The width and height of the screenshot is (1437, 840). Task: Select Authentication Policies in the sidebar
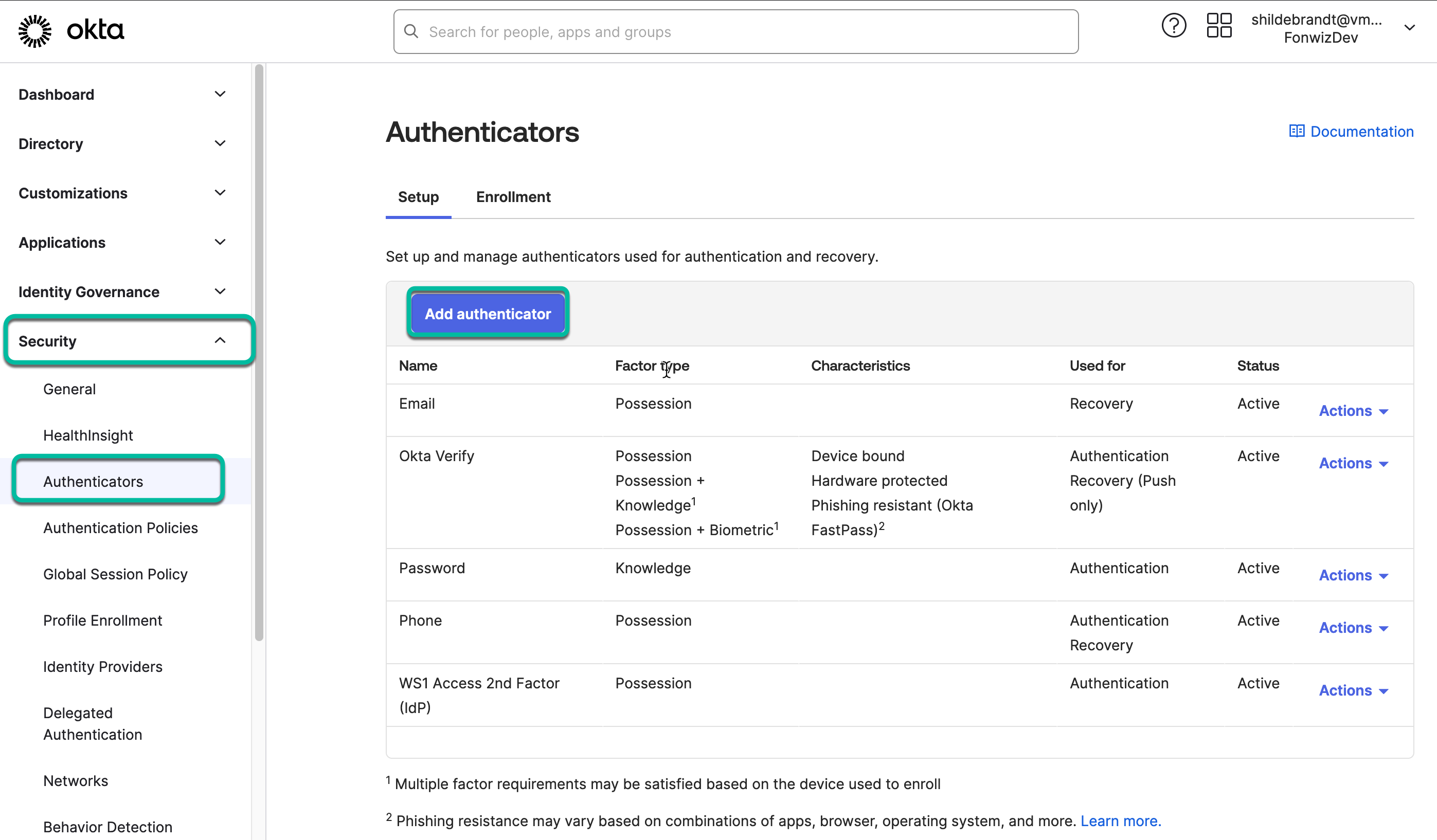pos(120,528)
